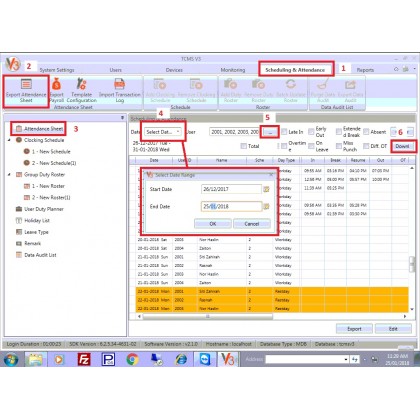Open FileZilla from the taskbar

[x=84, y=359]
